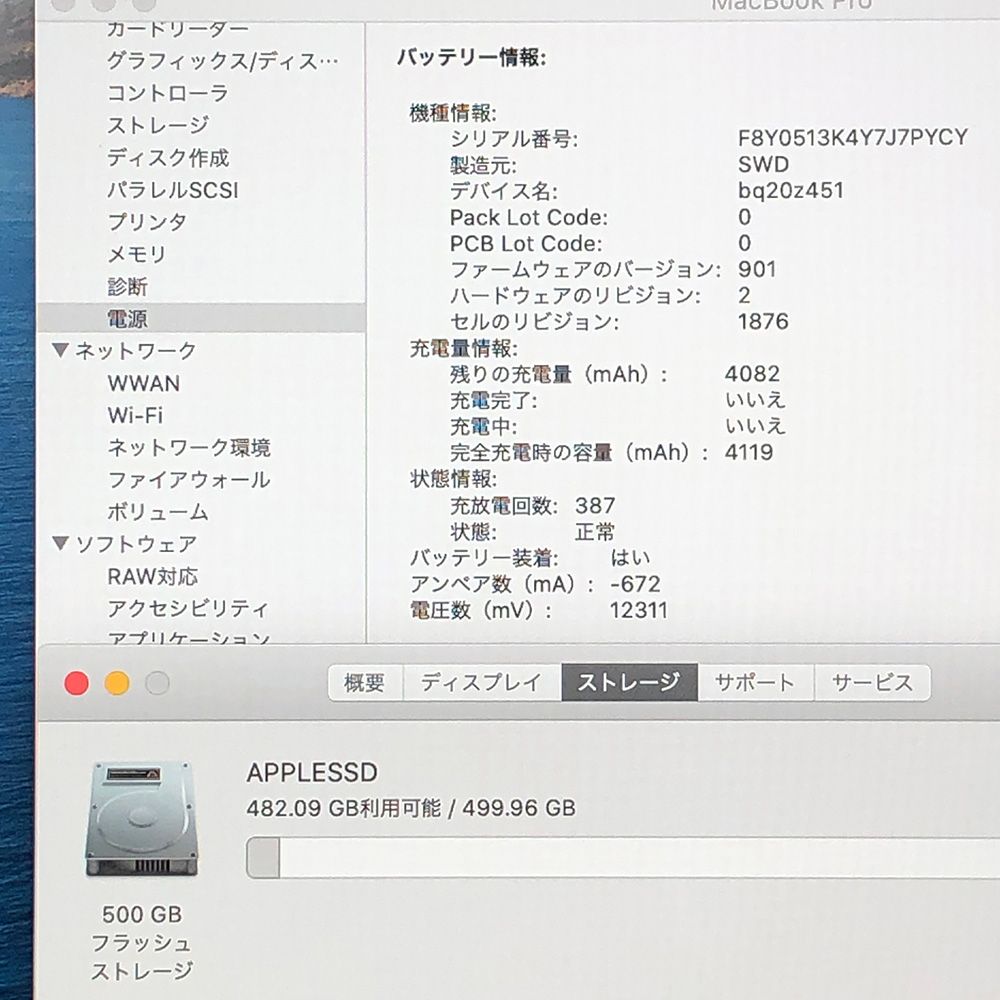Viewport: 1000px width, 1000px height.
Task: Open the メモリ sidebar entry
Action: [x=137, y=254]
